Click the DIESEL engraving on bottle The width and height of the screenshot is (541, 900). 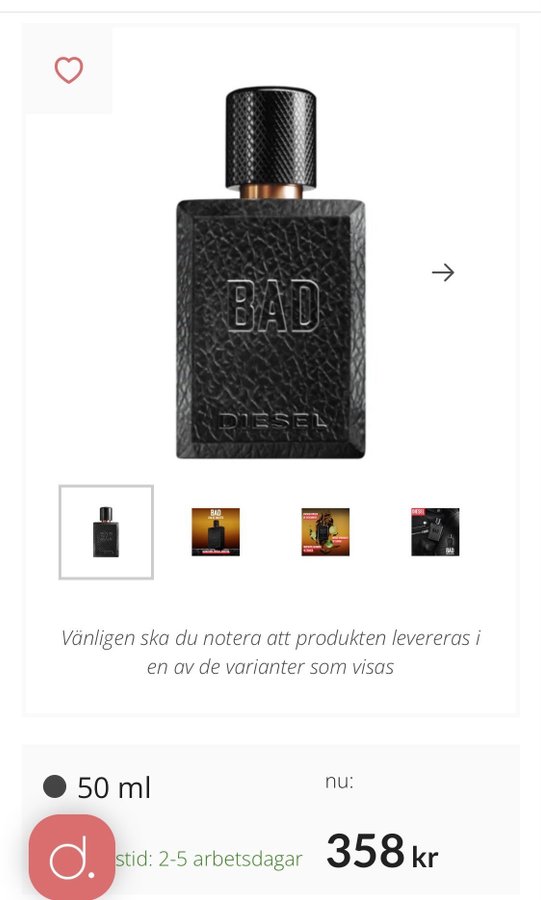click(273, 421)
